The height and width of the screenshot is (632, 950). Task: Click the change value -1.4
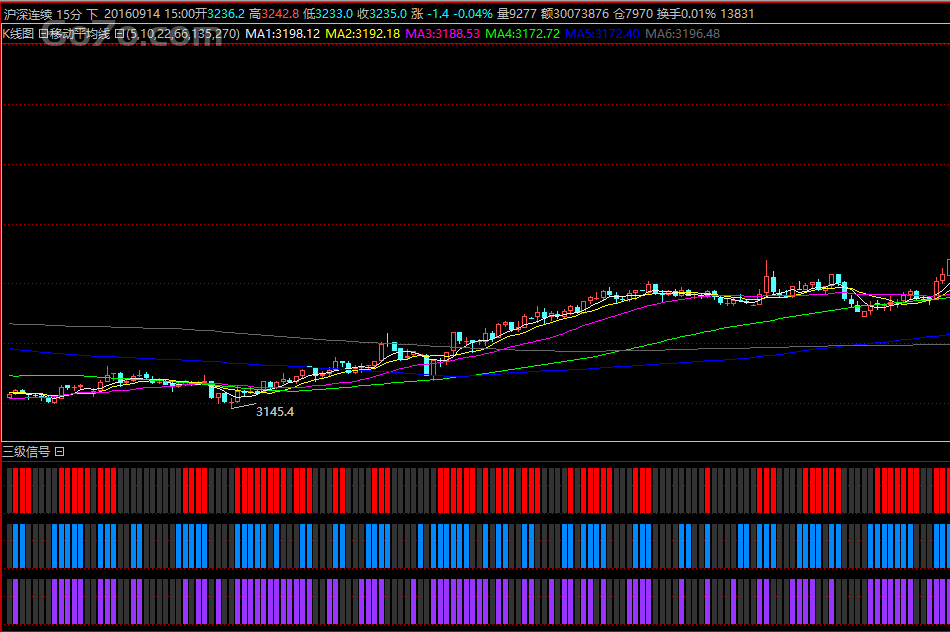[437, 13]
